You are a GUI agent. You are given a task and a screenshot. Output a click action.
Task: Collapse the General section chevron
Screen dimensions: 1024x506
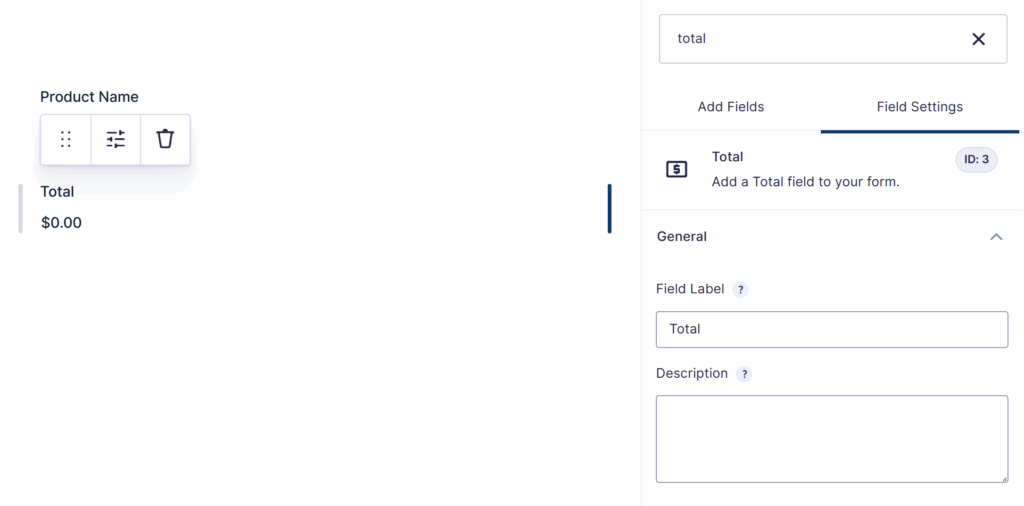(996, 237)
